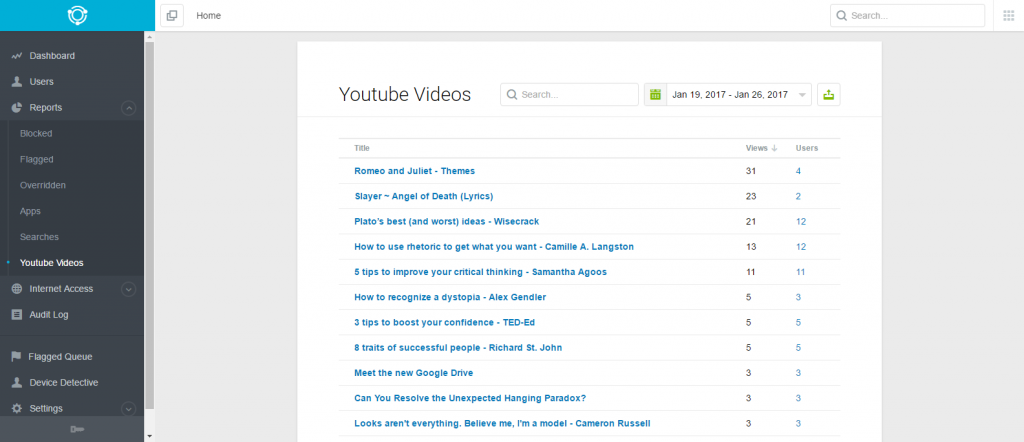Expand the Internet Access chevron
The width and height of the screenshot is (1024, 442).
point(129,289)
